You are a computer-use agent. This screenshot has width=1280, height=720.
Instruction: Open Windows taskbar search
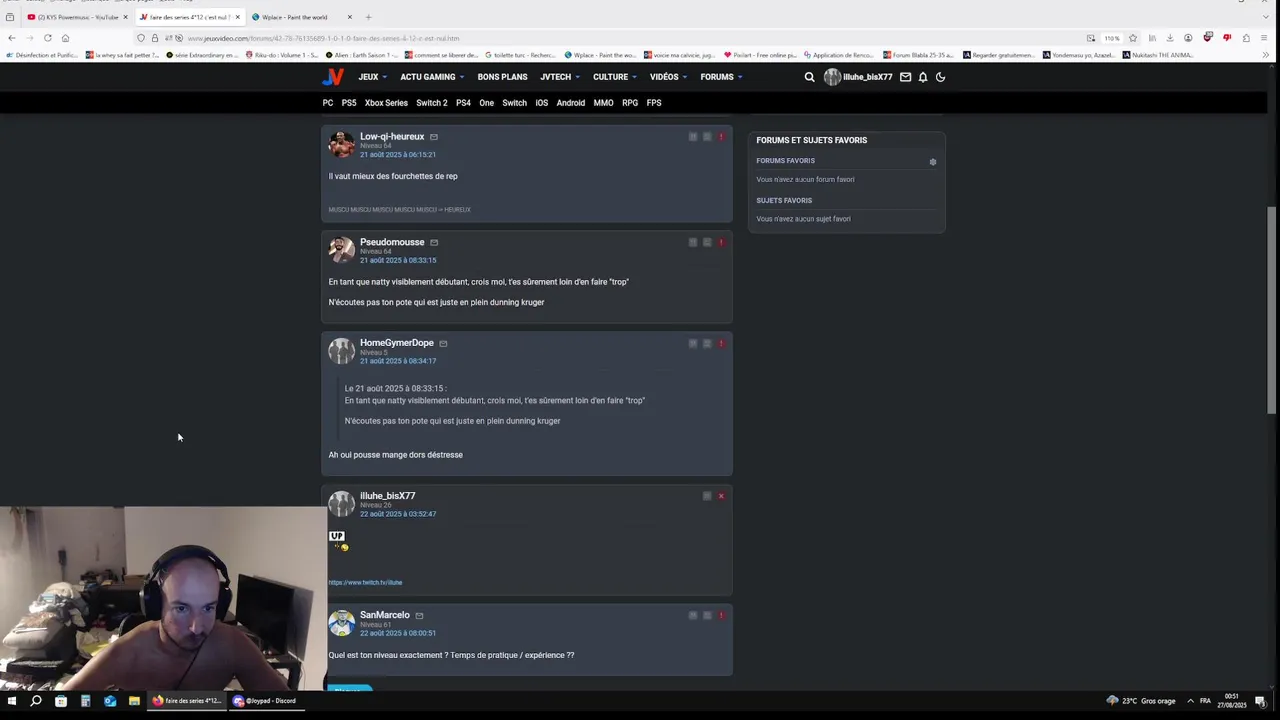tap(36, 701)
